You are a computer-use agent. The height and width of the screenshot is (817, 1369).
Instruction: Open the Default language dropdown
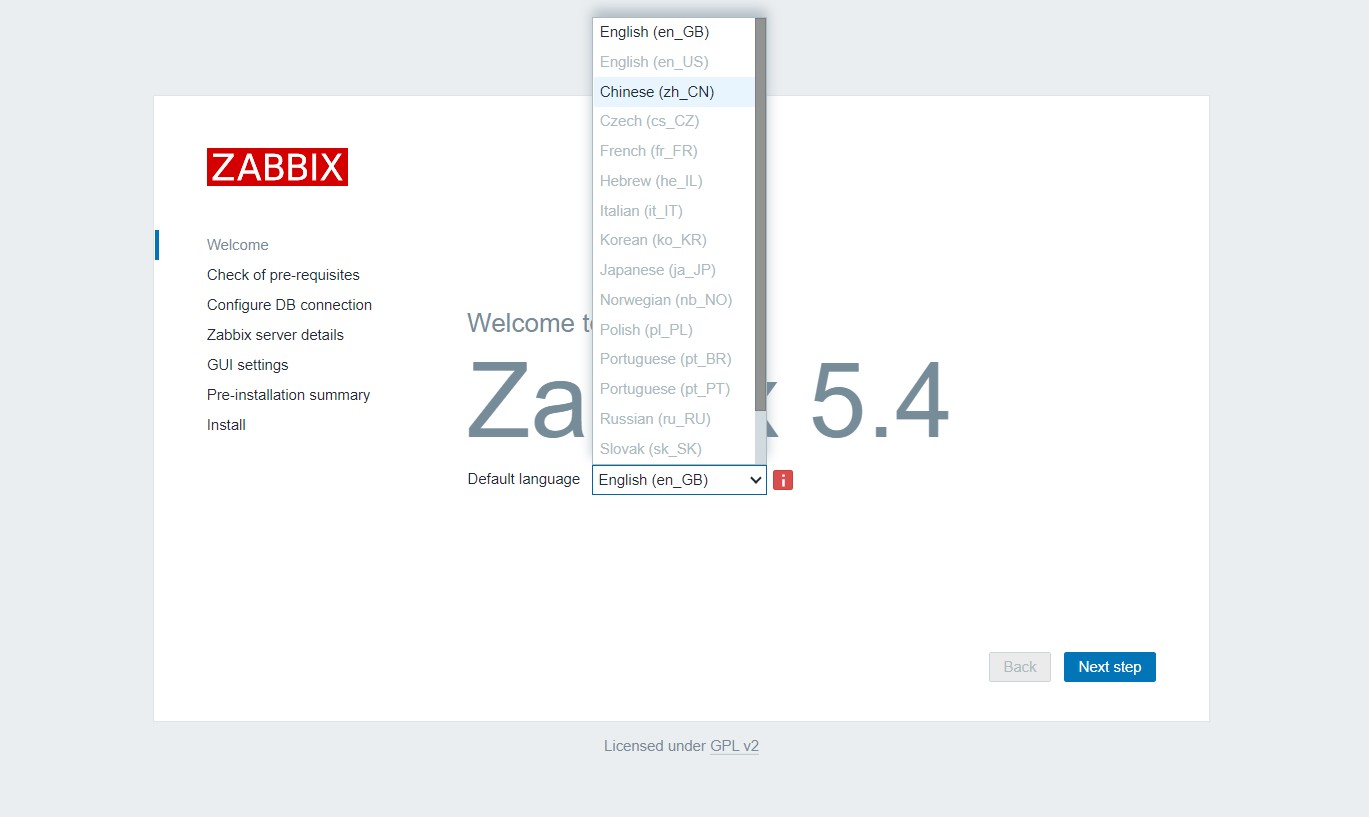(679, 480)
